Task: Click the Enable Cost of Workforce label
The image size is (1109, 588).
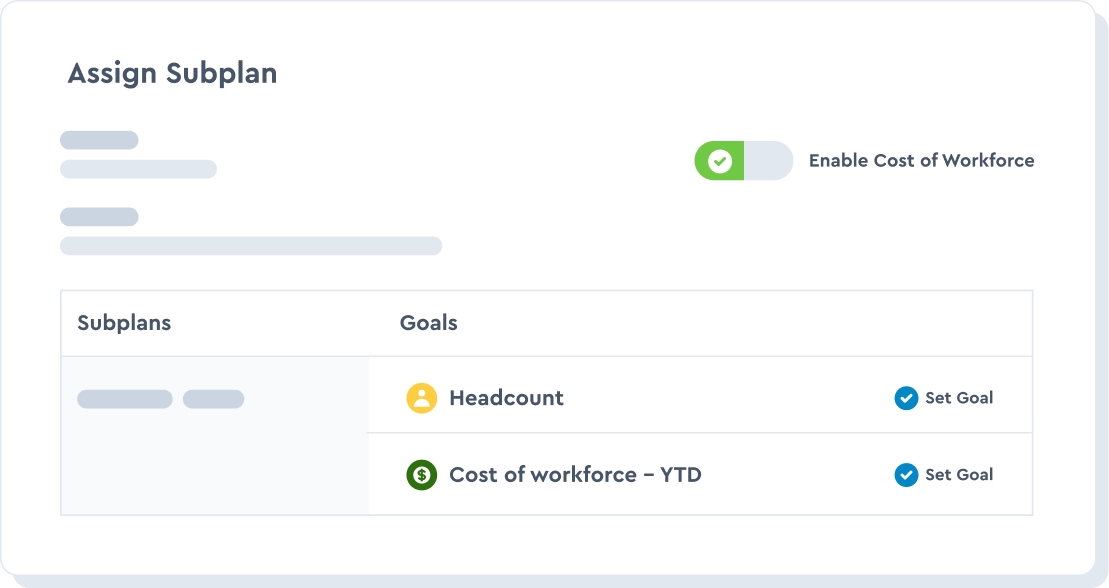Action: (x=921, y=161)
